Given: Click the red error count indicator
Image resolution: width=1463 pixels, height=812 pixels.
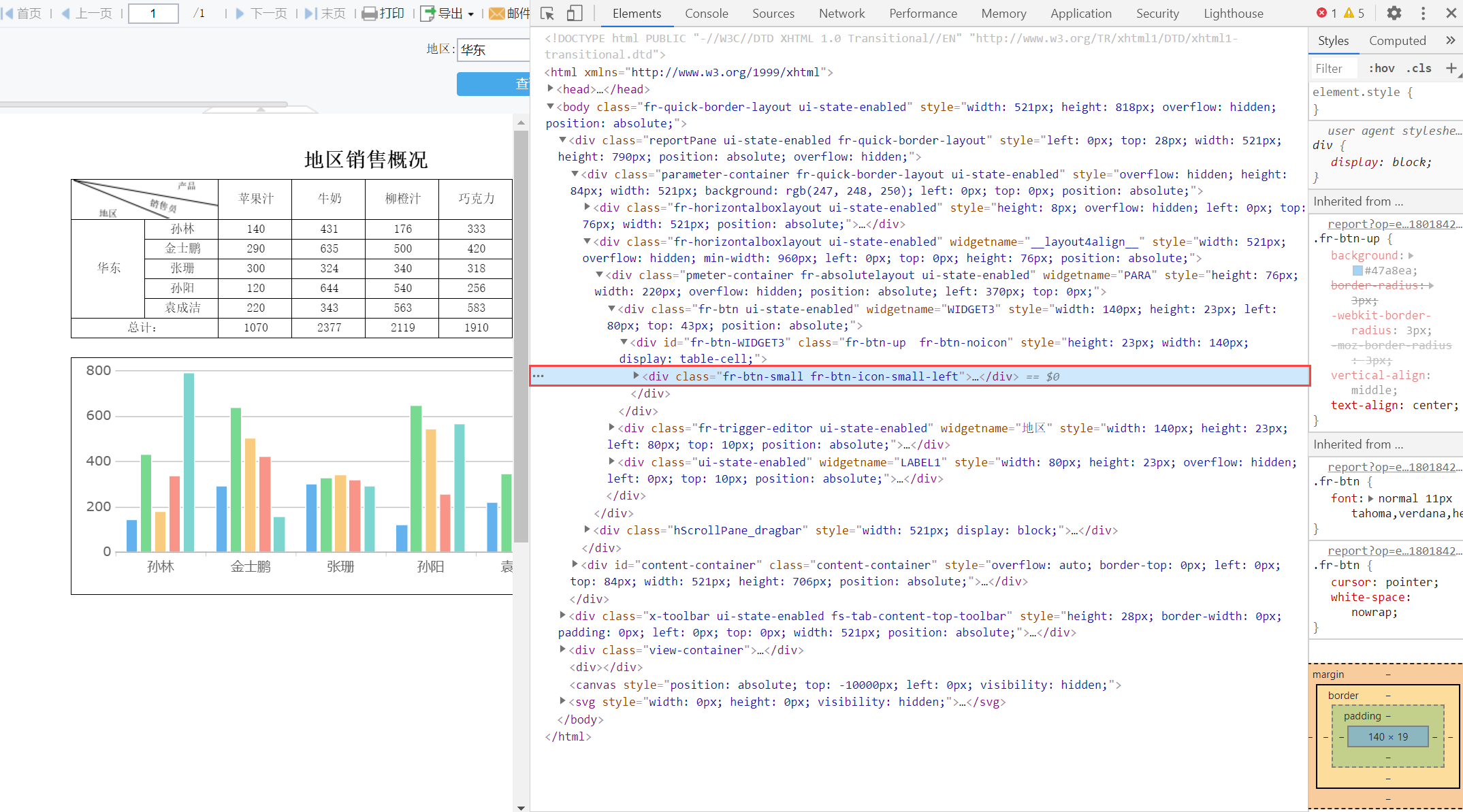Looking at the screenshot, I should click(x=1325, y=13).
